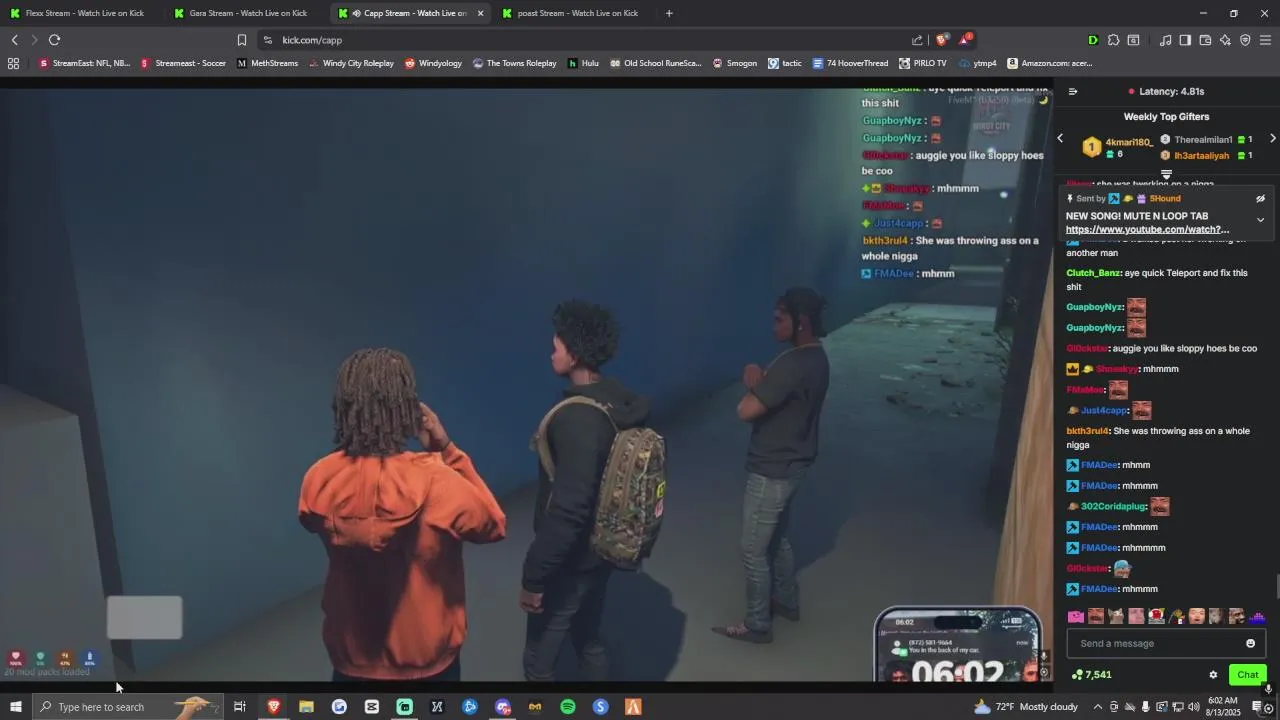Click username bkth3rul4 in chat

pos(1088,432)
